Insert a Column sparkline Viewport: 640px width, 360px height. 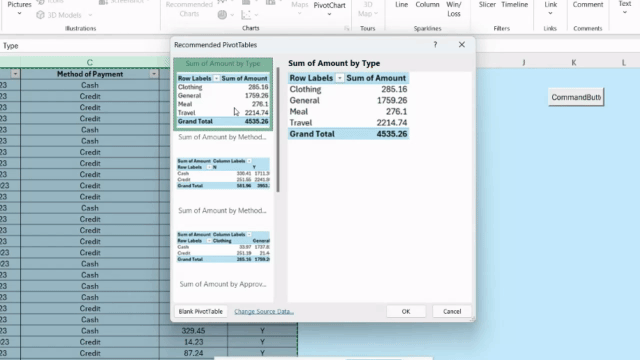tap(427, 5)
